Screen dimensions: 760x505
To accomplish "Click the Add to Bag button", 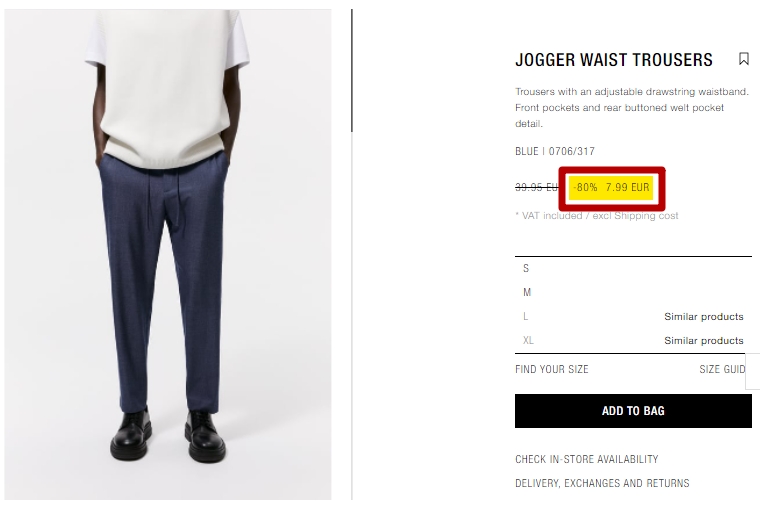I will (x=633, y=411).
